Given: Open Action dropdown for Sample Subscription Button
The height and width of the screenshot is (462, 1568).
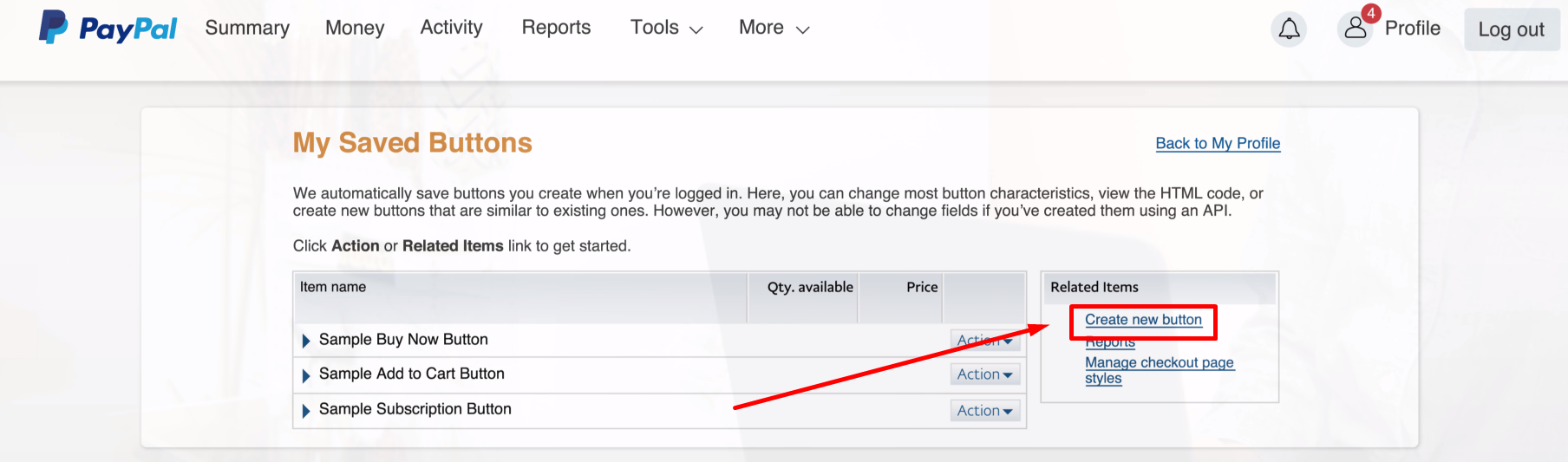Looking at the screenshot, I should [984, 411].
